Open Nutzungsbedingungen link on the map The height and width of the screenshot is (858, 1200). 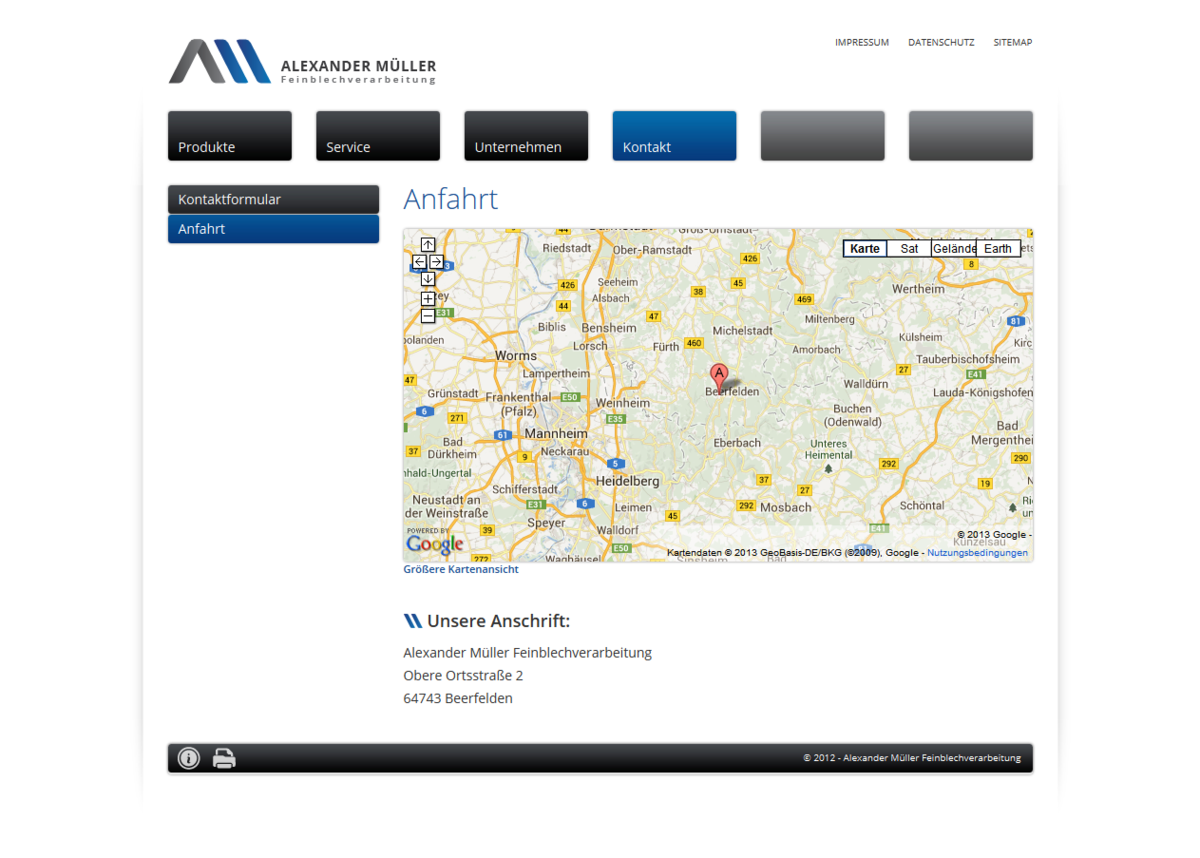click(x=977, y=552)
